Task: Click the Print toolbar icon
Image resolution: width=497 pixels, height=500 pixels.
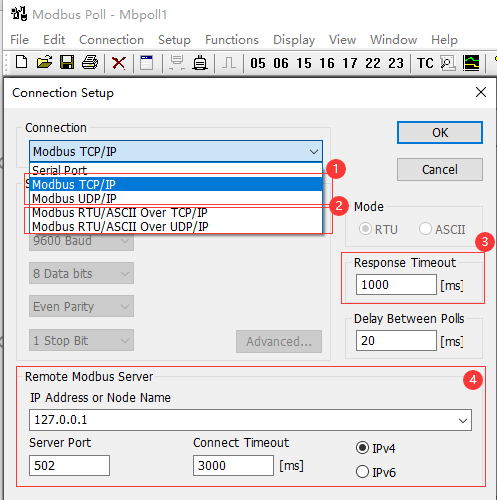Action: [x=90, y=62]
